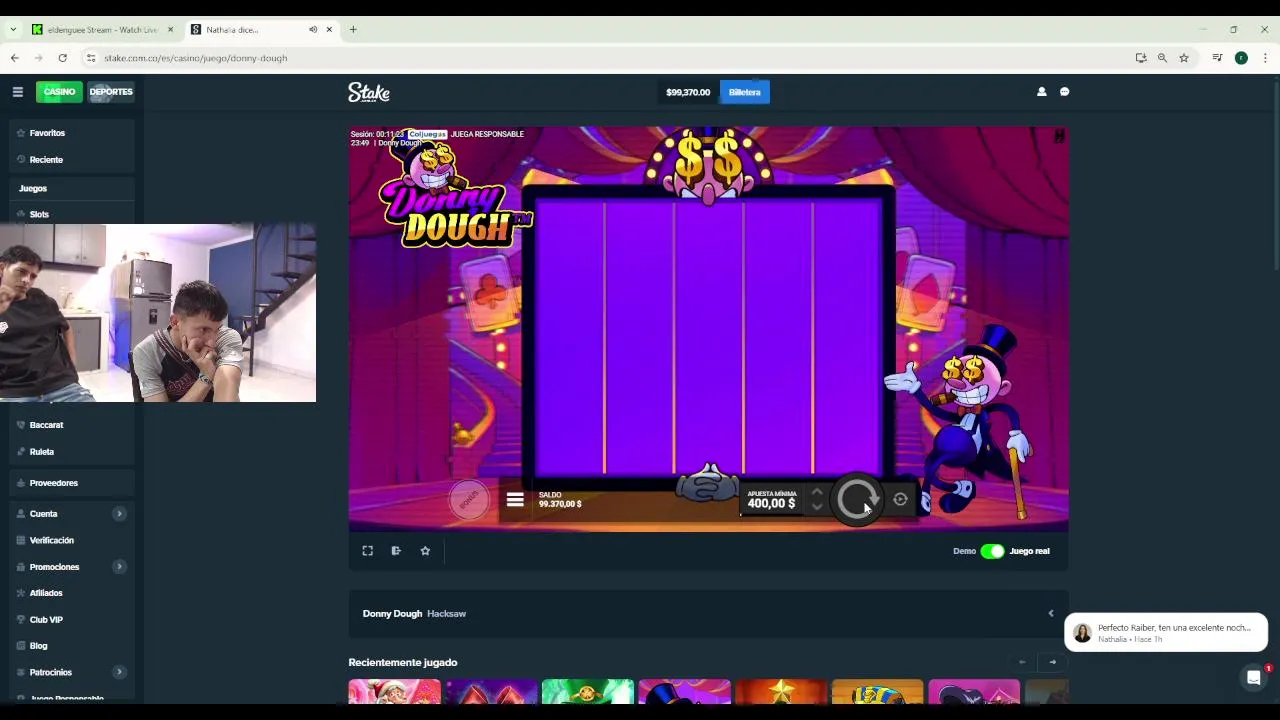The height and width of the screenshot is (720, 1280).
Task: Click the Juegos heading in the sidebar
Action: pyautogui.click(x=33, y=188)
